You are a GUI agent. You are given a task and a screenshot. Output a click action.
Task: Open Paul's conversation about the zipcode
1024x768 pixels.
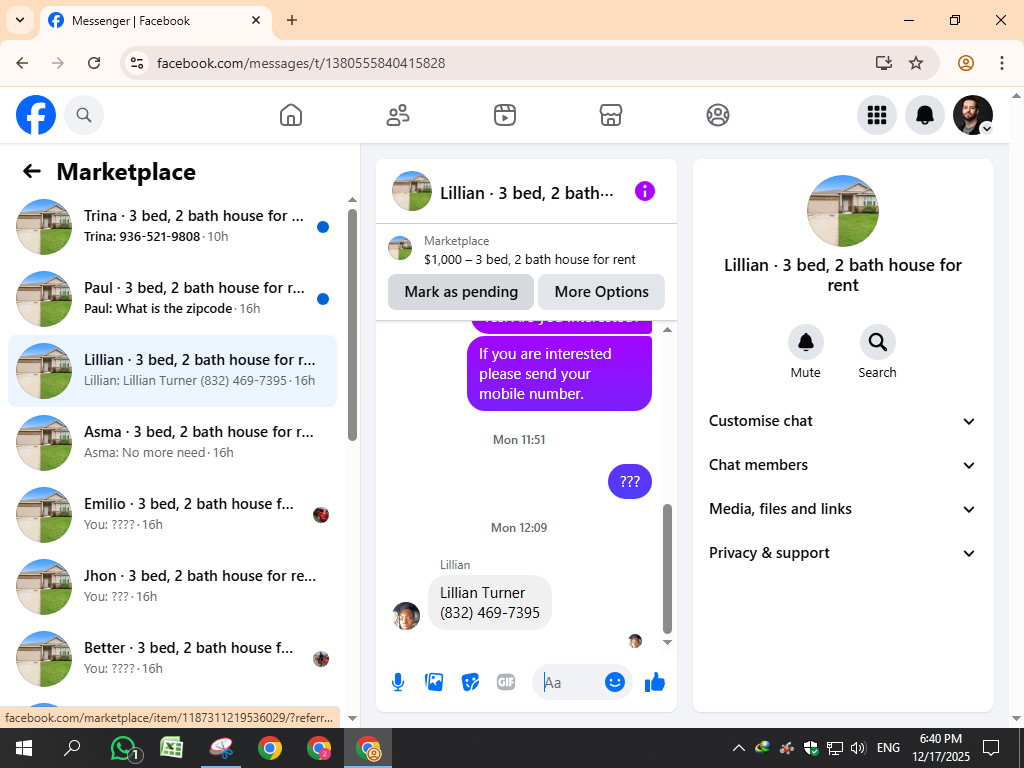tap(172, 298)
